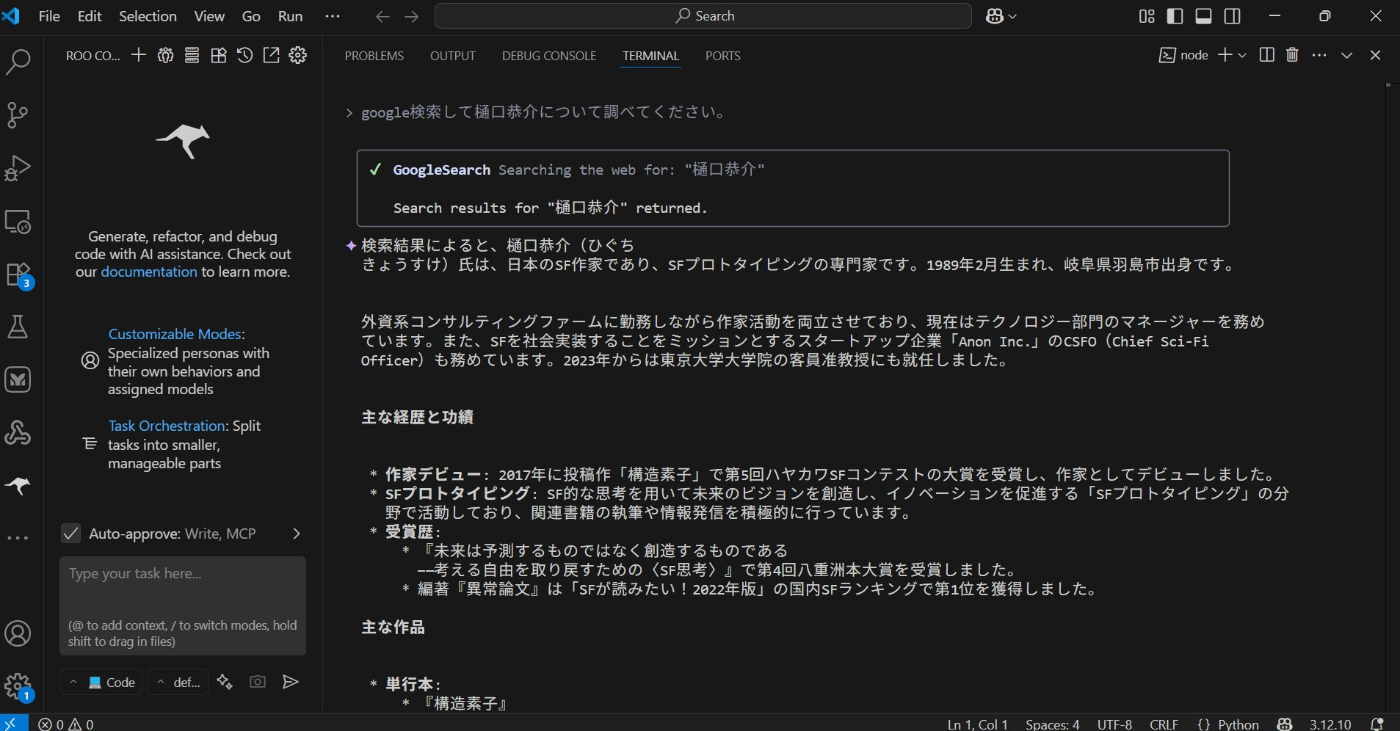Open the Remote Explorer view
The height and width of the screenshot is (731, 1400).
click(x=18, y=221)
